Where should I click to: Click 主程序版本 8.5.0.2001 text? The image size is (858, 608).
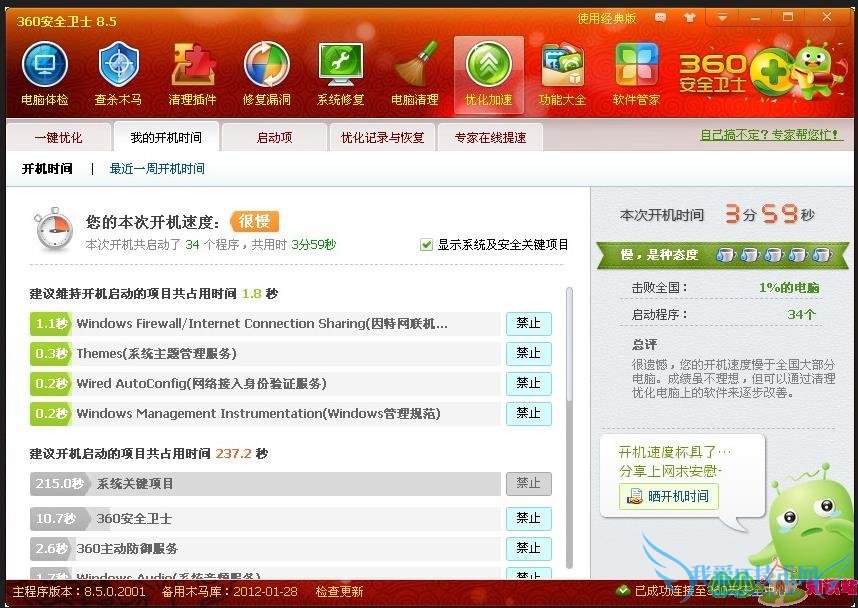click(x=79, y=592)
